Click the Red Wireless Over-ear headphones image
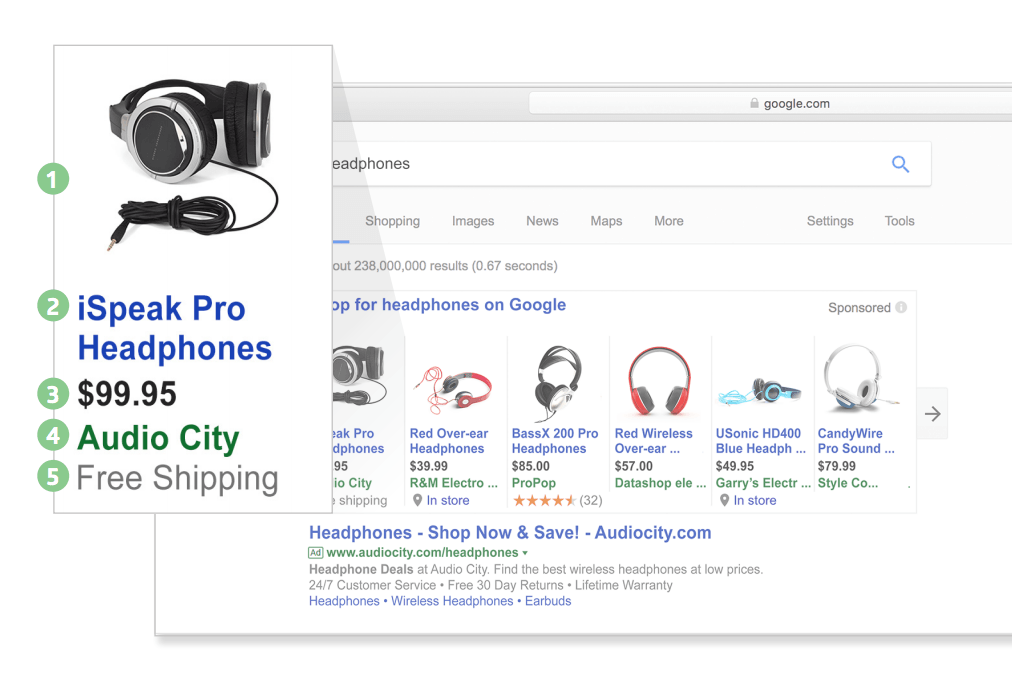 [x=659, y=381]
